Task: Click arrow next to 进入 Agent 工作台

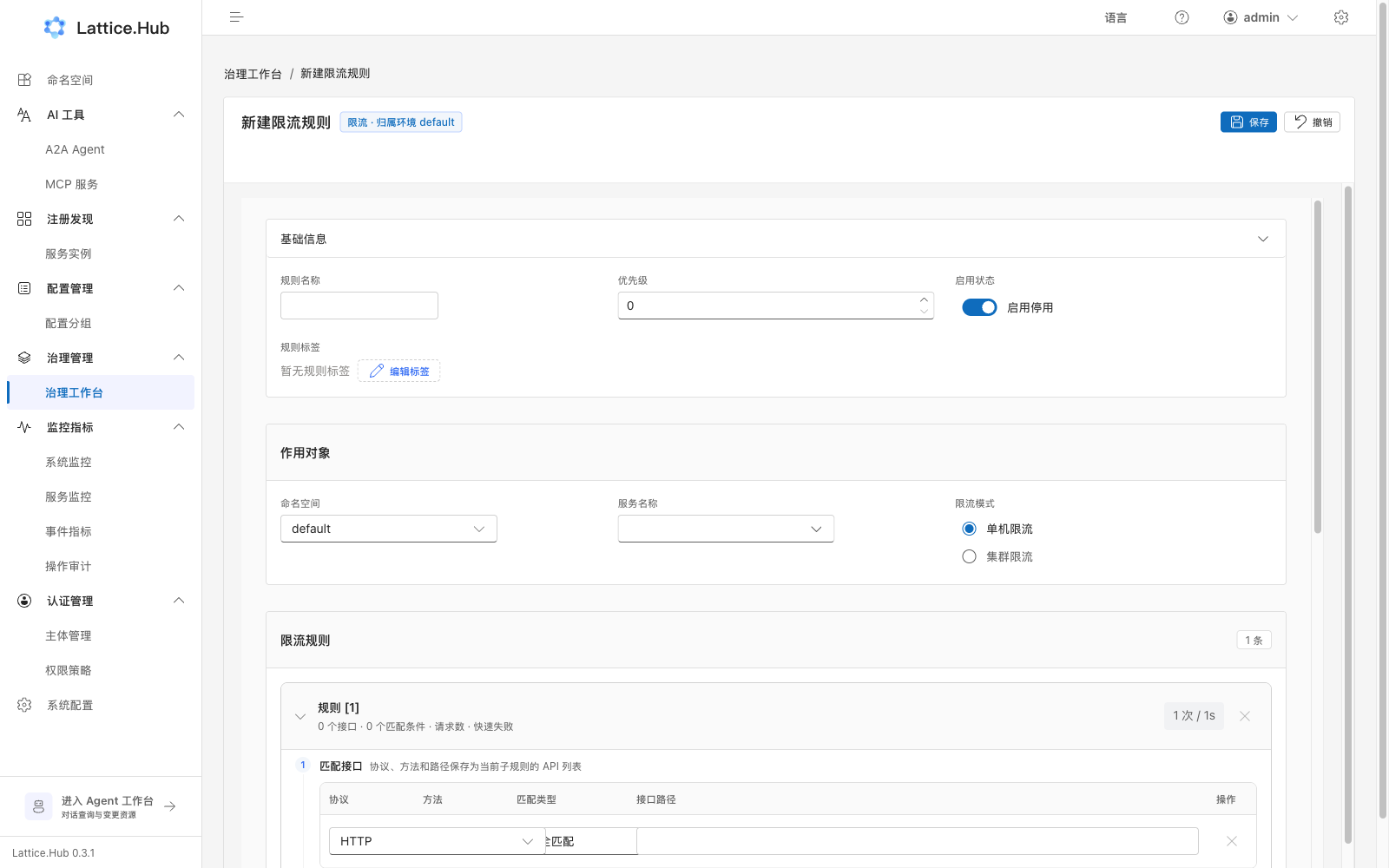Action: click(170, 806)
